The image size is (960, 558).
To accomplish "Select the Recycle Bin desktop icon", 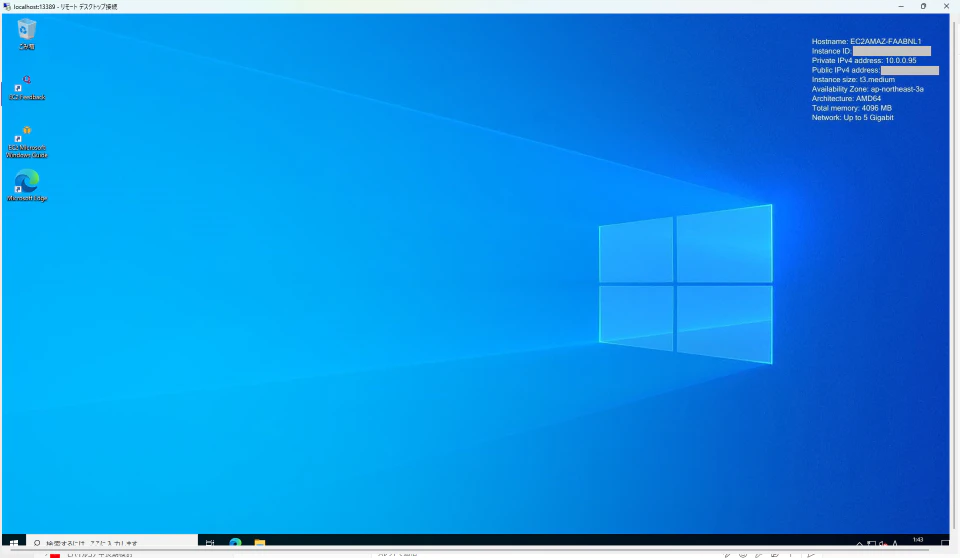I will [26, 34].
